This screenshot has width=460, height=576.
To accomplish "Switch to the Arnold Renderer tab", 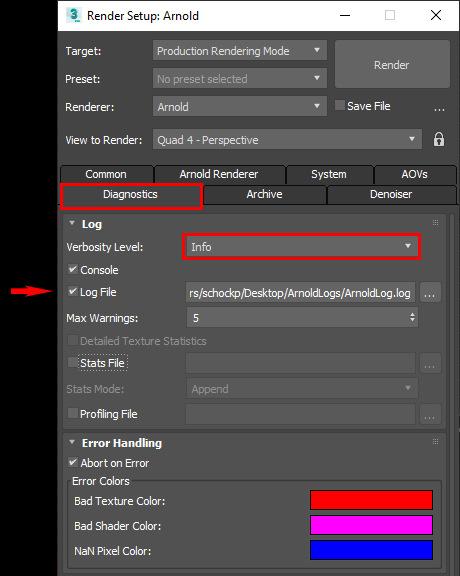I will 219,174.
